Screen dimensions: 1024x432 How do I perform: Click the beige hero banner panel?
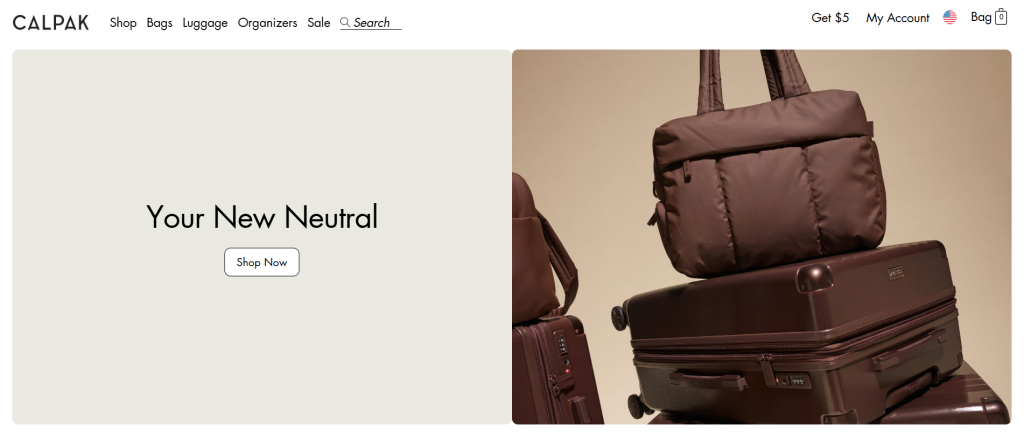coord(262,237)
